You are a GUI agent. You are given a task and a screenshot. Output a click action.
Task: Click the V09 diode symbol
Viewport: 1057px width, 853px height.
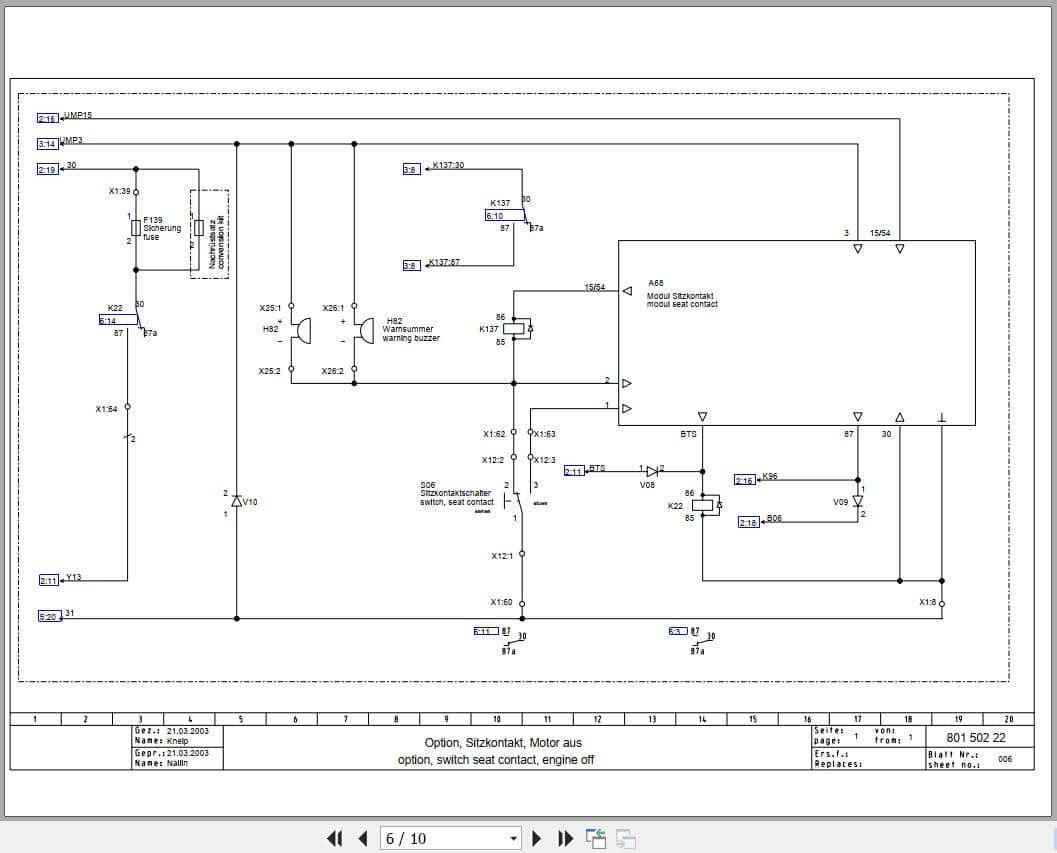(x=857, y=501)
